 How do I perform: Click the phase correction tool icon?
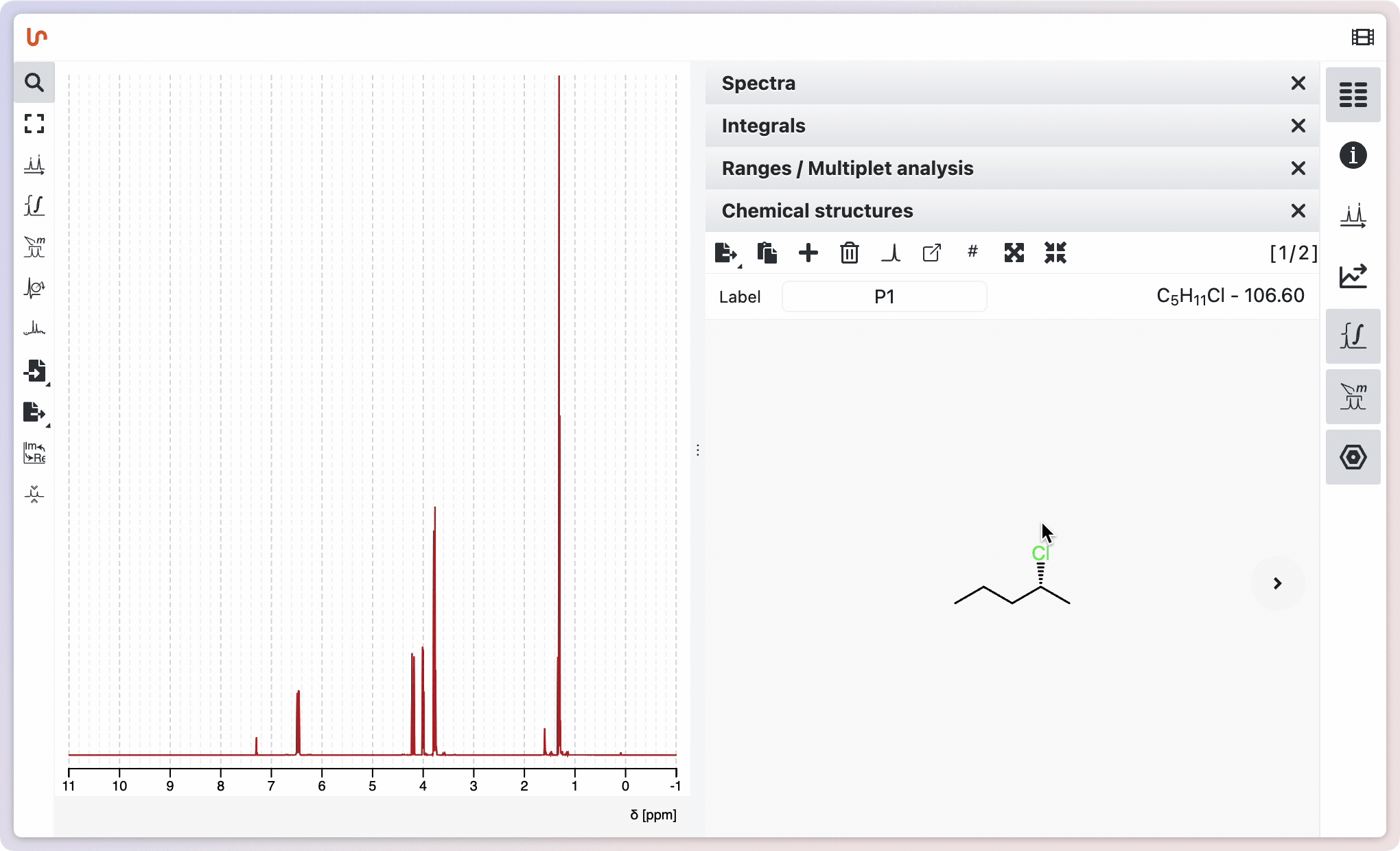pos(34,288)
